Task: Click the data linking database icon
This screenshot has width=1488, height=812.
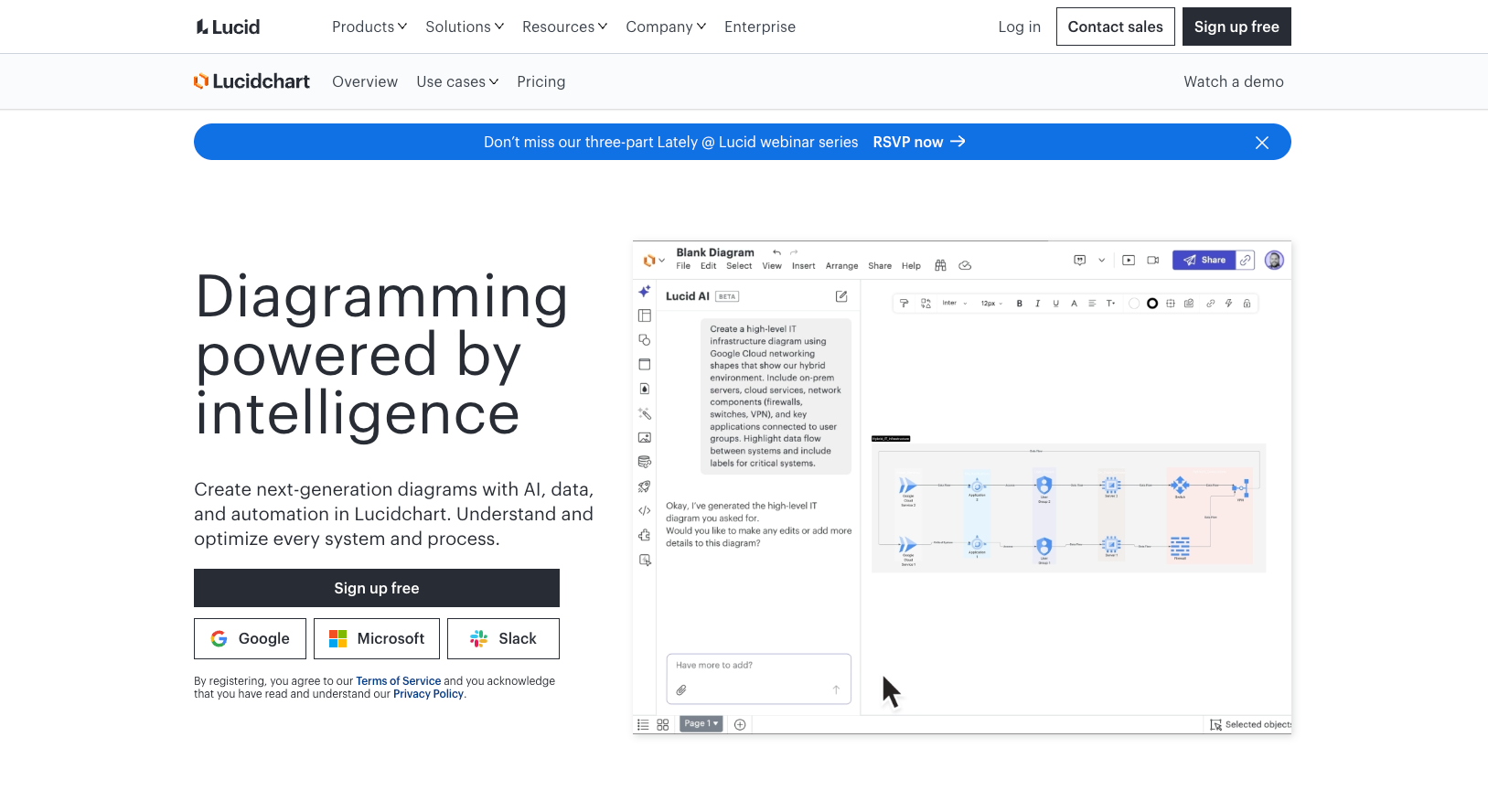Action: 644,462
